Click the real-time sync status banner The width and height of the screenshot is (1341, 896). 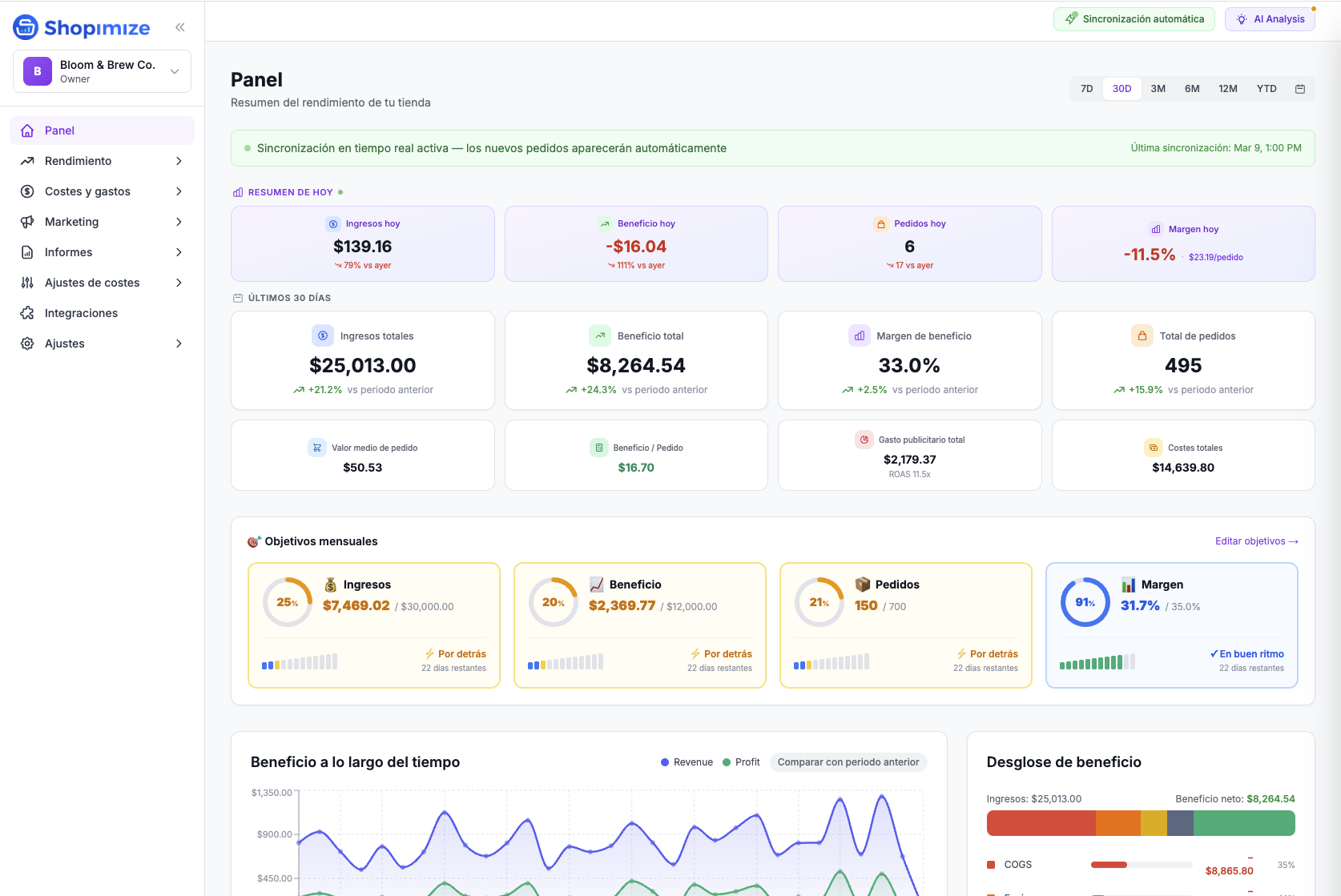click(773, 148)
